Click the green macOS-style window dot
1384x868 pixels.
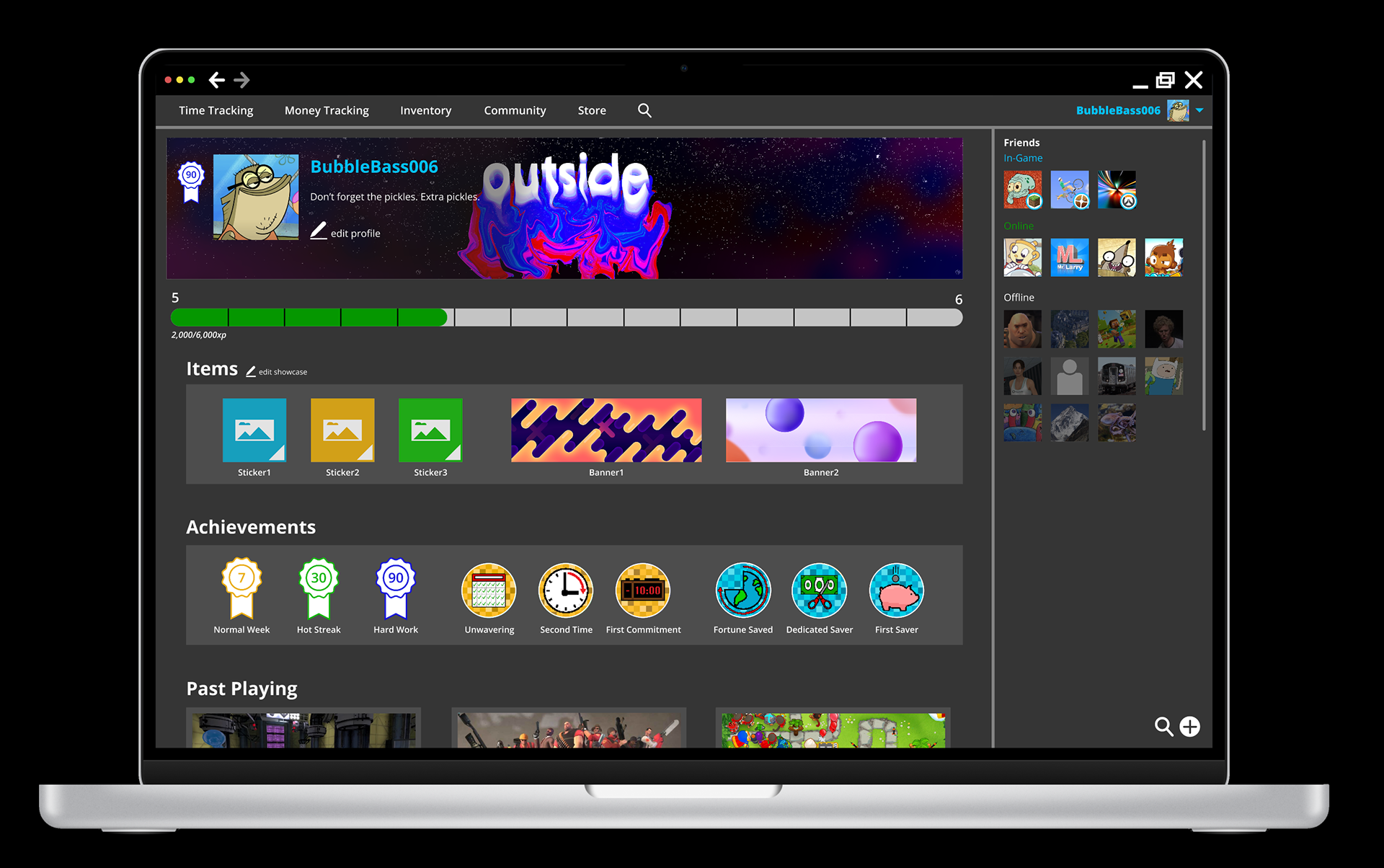[x=192, y=80]
